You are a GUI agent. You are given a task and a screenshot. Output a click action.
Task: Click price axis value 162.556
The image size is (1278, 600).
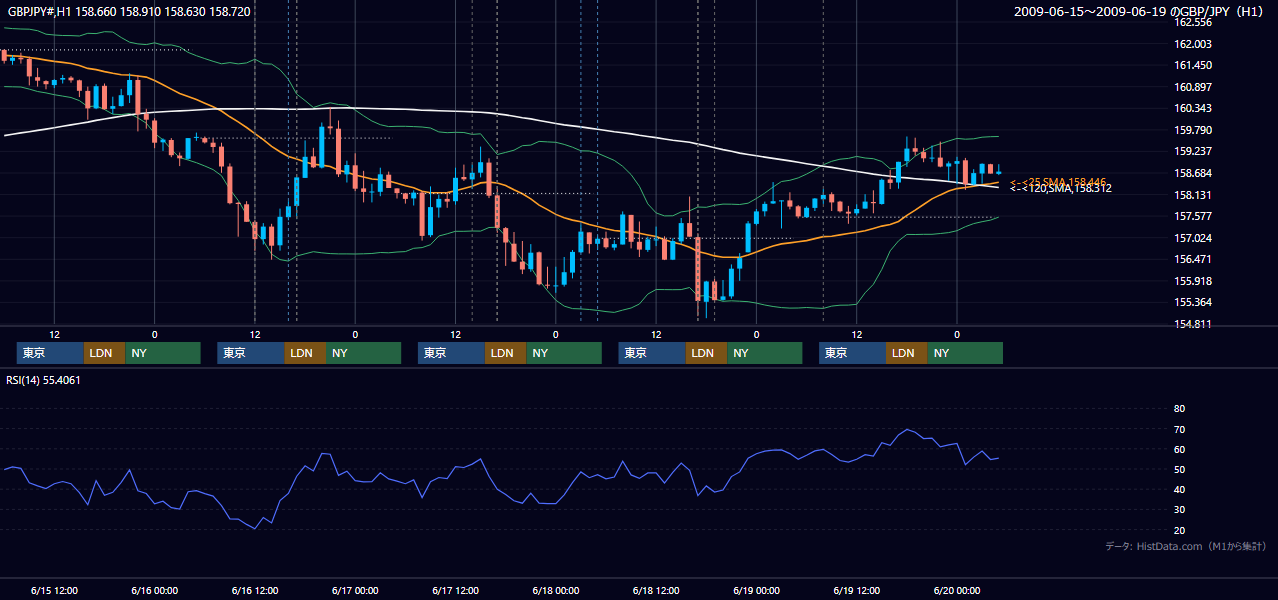1193,22
